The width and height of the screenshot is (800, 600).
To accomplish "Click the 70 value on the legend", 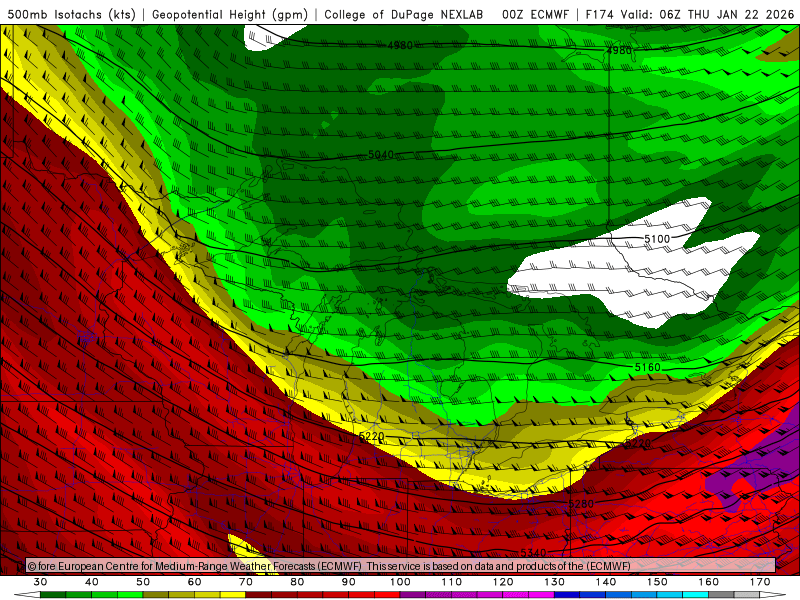I will point(246,582).
